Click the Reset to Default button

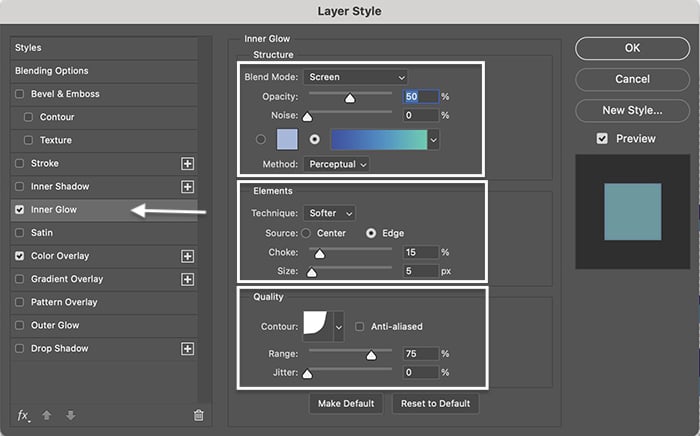point(435,403)
